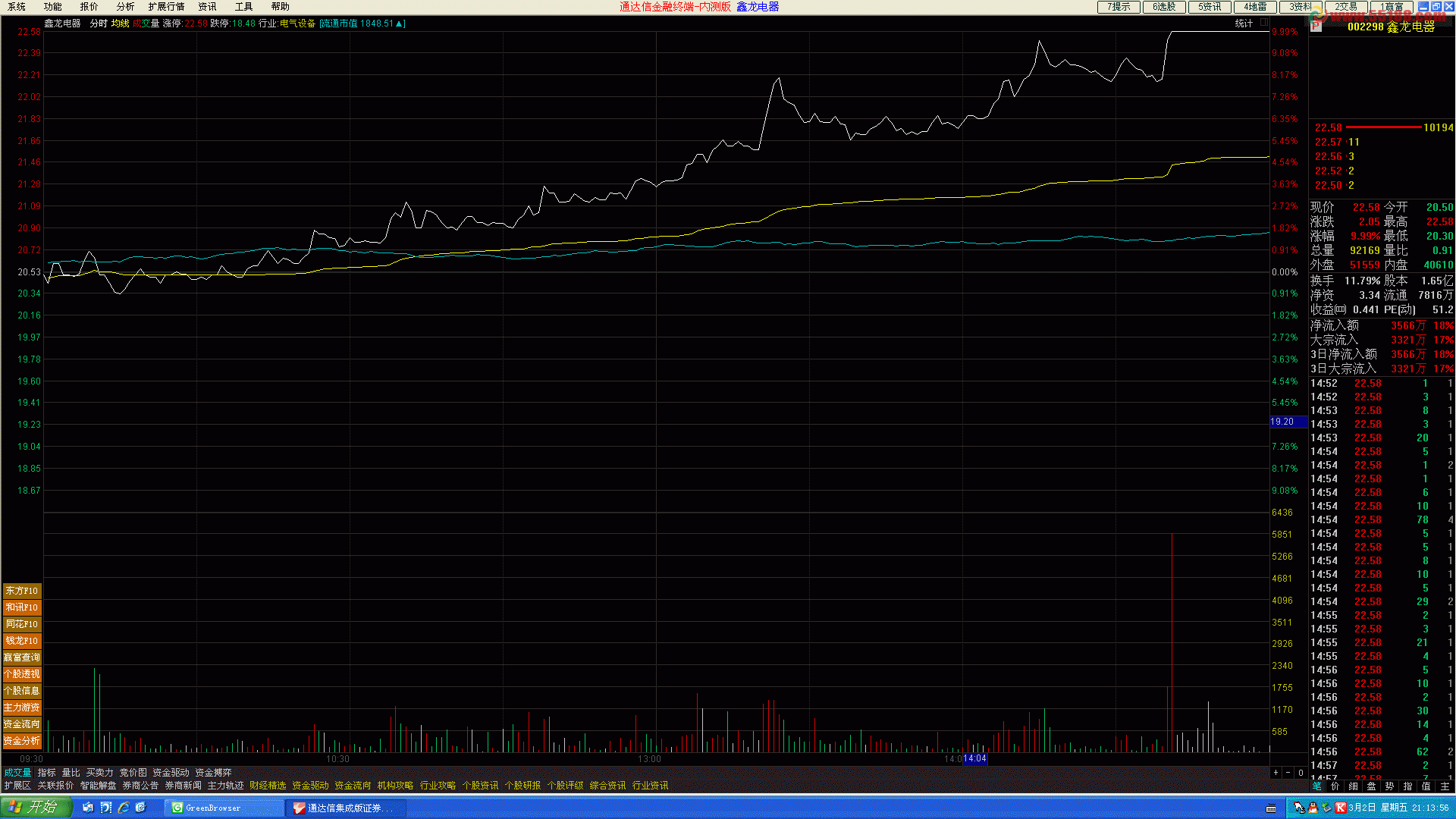Click the 6选股 toolbar button
The image size is (1456, 819).
click(1164, 7)
